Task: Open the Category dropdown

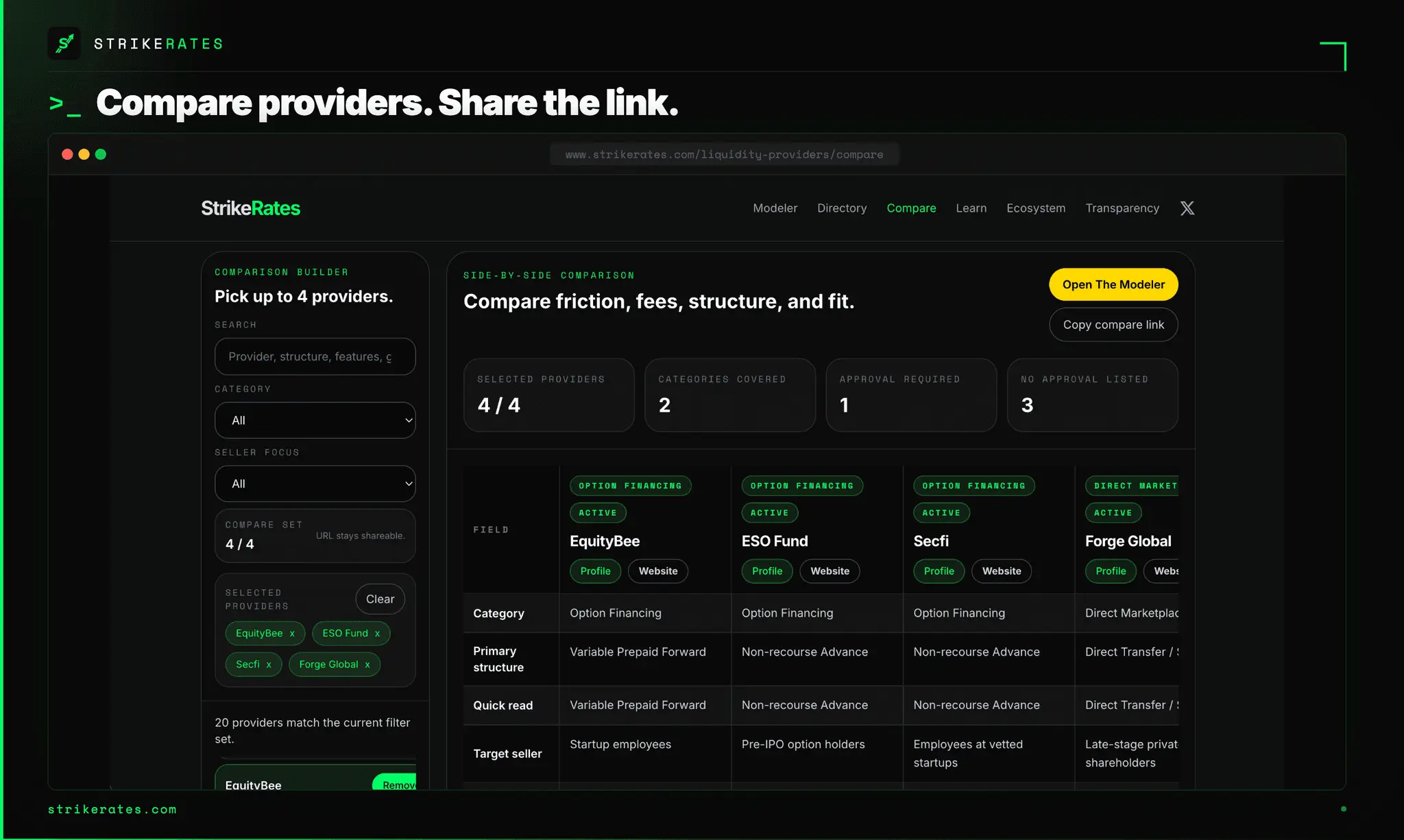Action: click(x=315, y=420)
